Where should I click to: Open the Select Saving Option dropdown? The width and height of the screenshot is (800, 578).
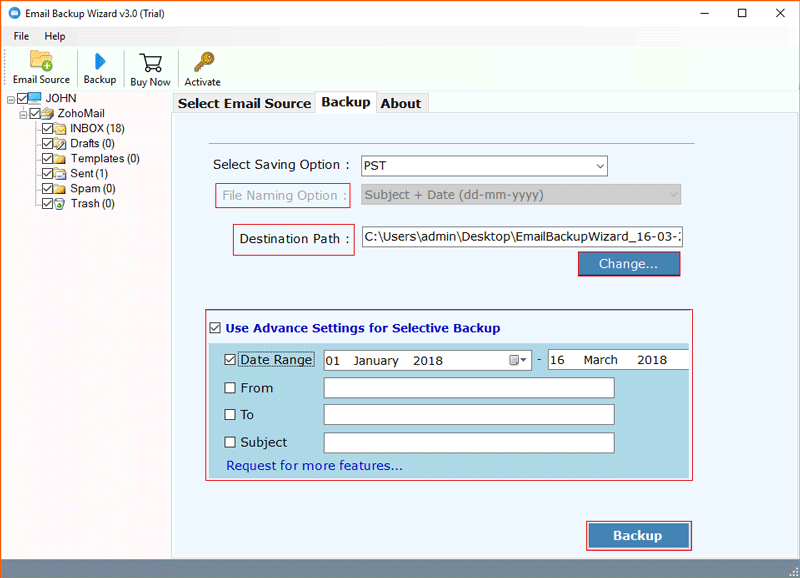(x=484, y=166)
